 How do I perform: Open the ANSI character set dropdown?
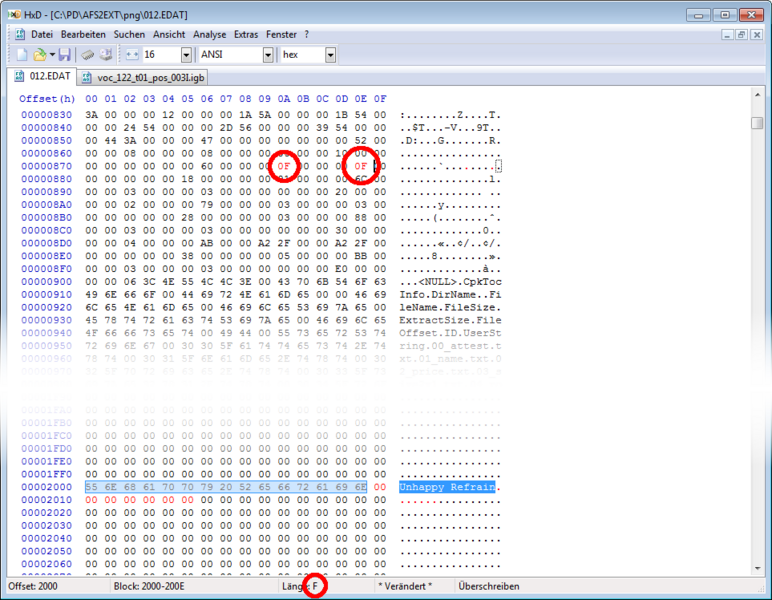coord(268,54)
